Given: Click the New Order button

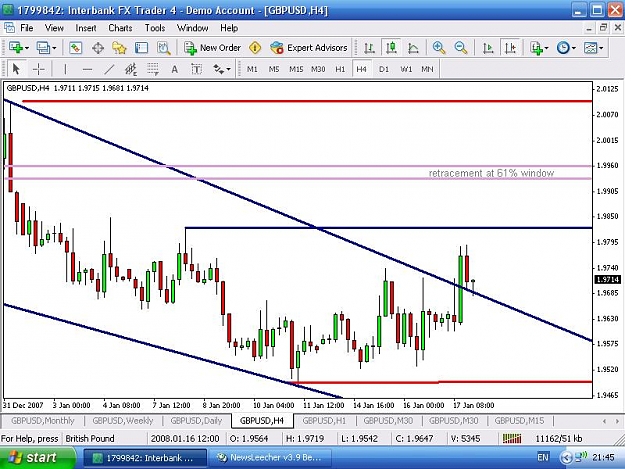Looking at the screenshot, I should click(212, 48).
